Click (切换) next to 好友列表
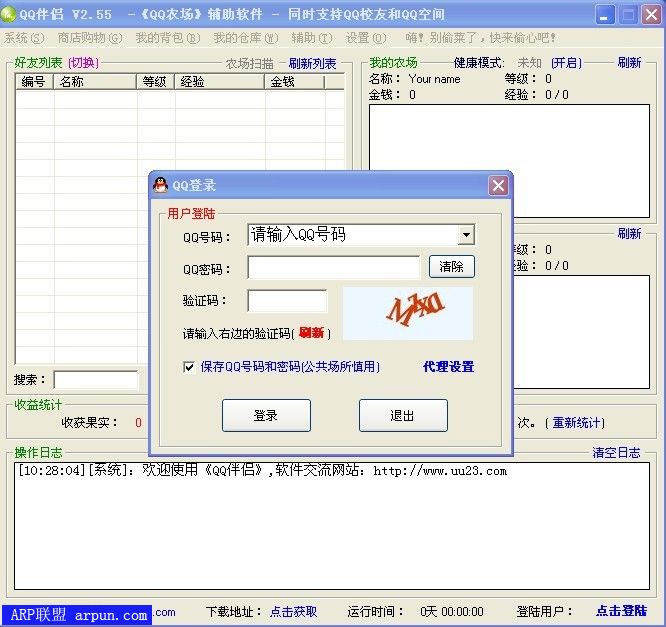The width and height of the screenshot is (666, 627). pyautogui.click(x=84, y=63)
